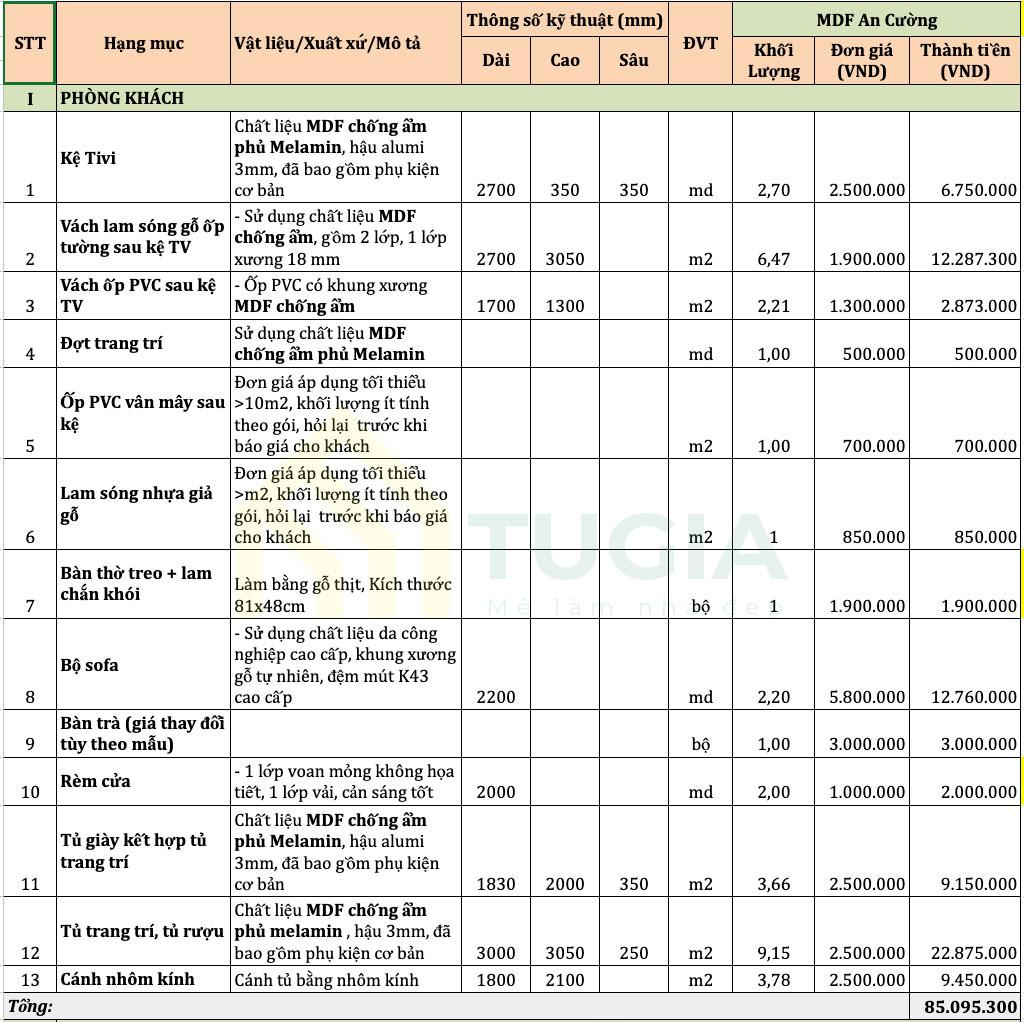Select the Cánh nhôm kính item cell
Image resolution: width=1024 pixels, height=1022 pixels.
point(143,980)
